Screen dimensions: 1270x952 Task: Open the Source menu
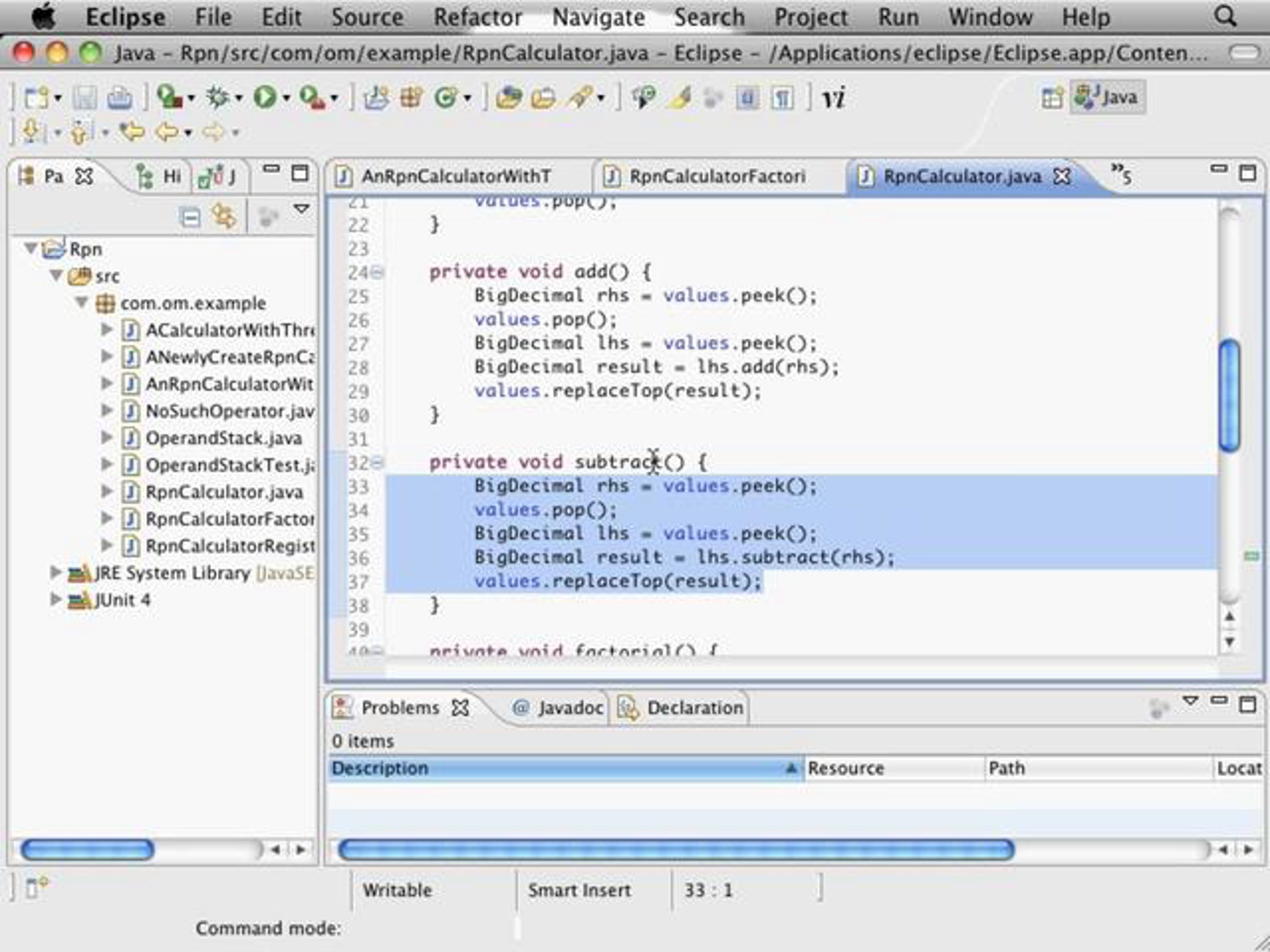tap(367, 17)
